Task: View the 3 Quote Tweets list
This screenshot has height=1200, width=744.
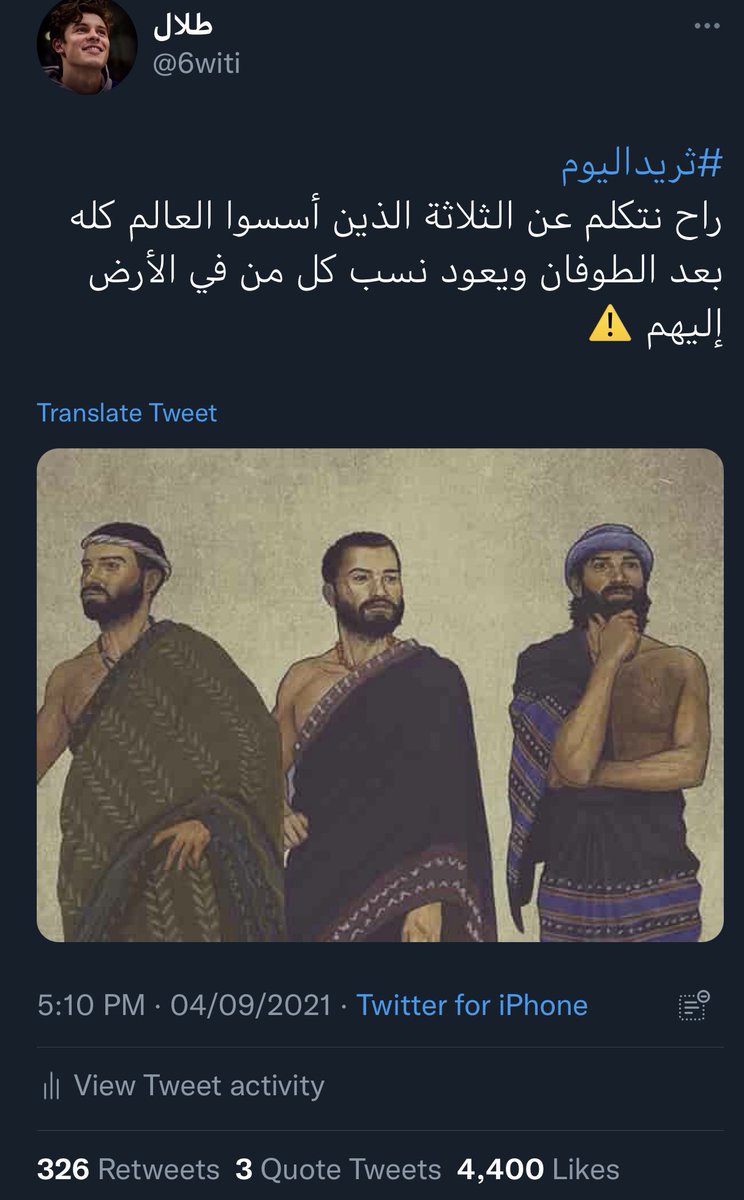Action: click(x=338, y=1169)
